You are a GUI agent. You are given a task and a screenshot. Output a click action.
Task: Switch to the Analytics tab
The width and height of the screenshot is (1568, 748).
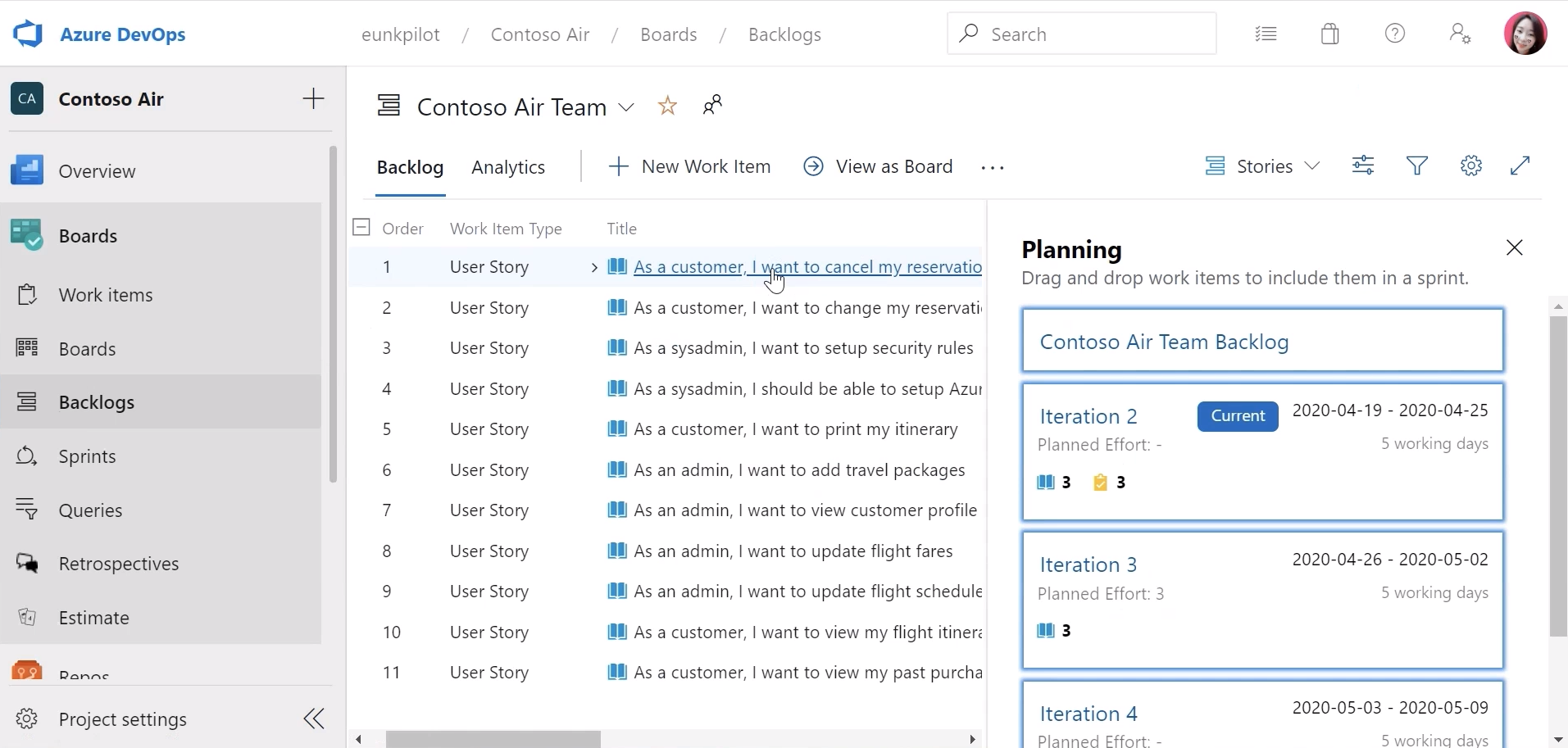(x=508, y=167)
